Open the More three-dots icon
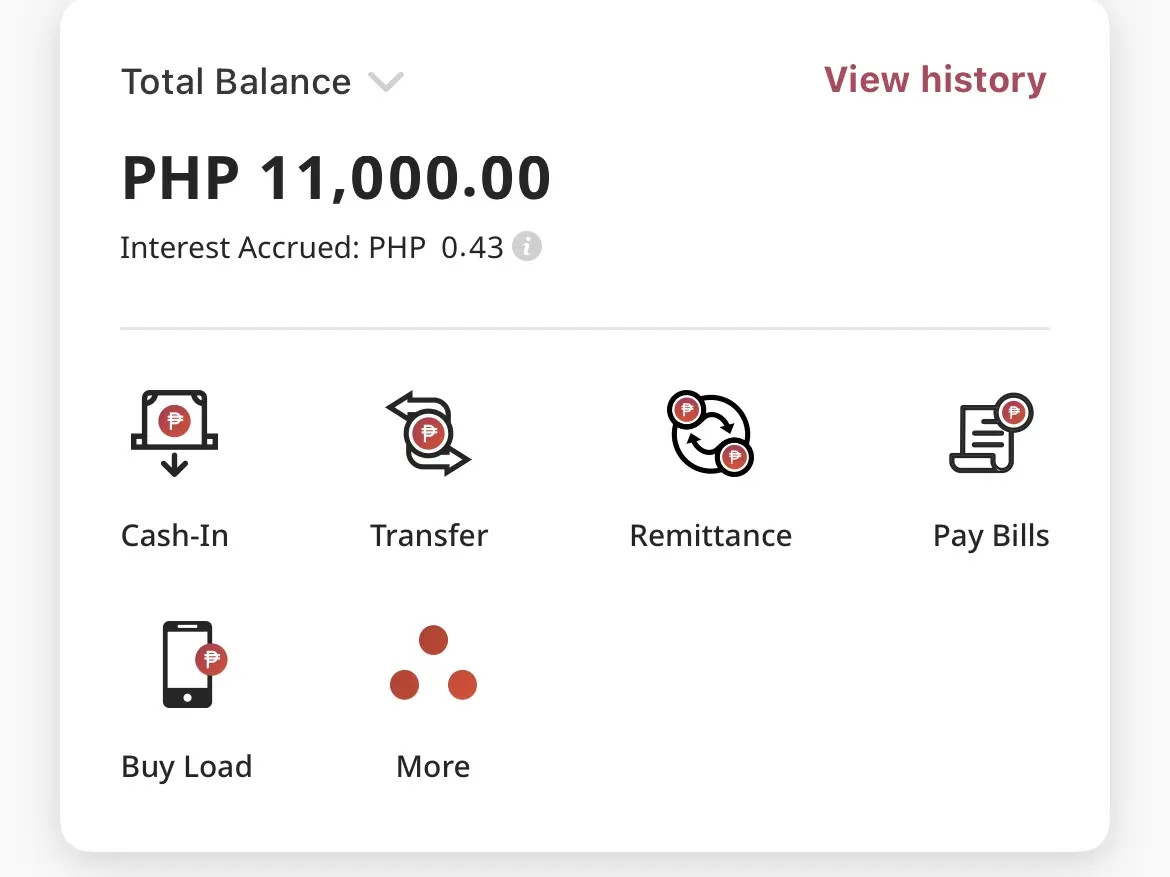 pos(433,663)
